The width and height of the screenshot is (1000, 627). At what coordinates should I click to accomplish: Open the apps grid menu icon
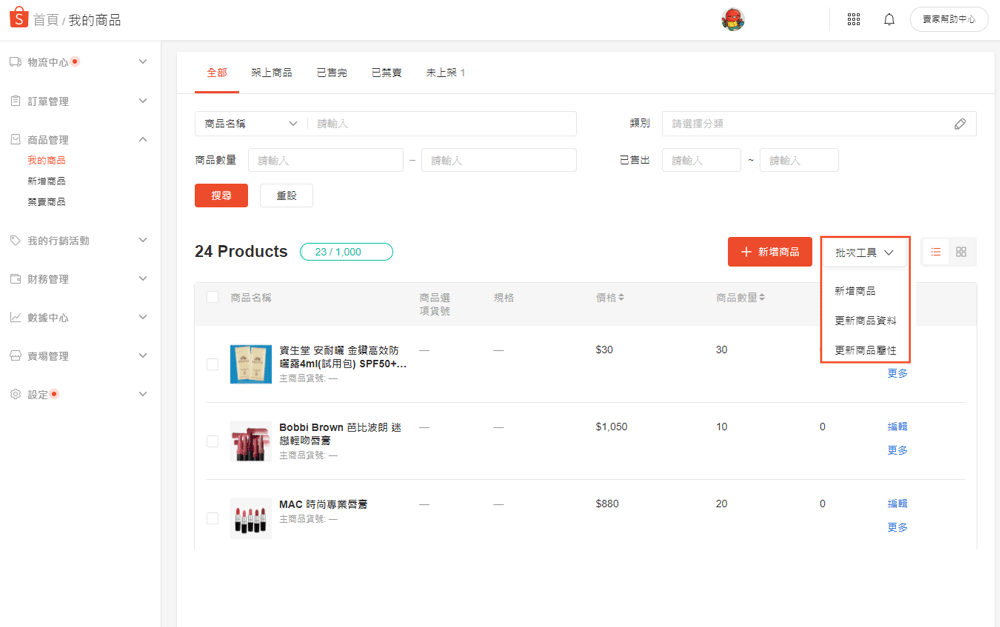853,20
